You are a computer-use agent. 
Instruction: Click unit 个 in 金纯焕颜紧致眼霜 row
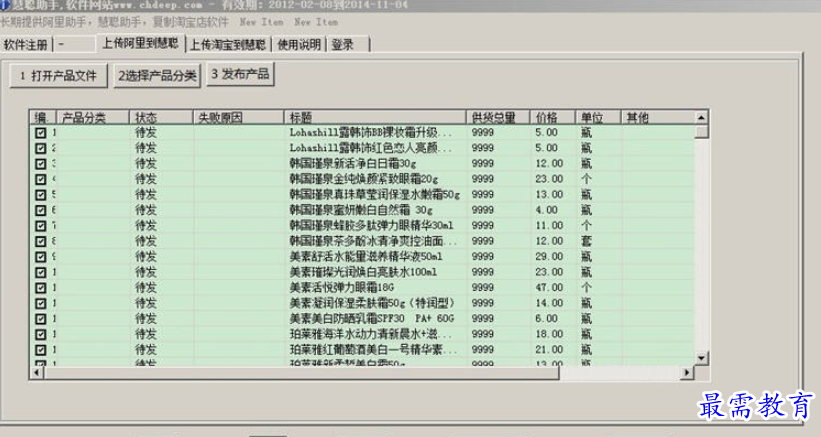point(586,179)
